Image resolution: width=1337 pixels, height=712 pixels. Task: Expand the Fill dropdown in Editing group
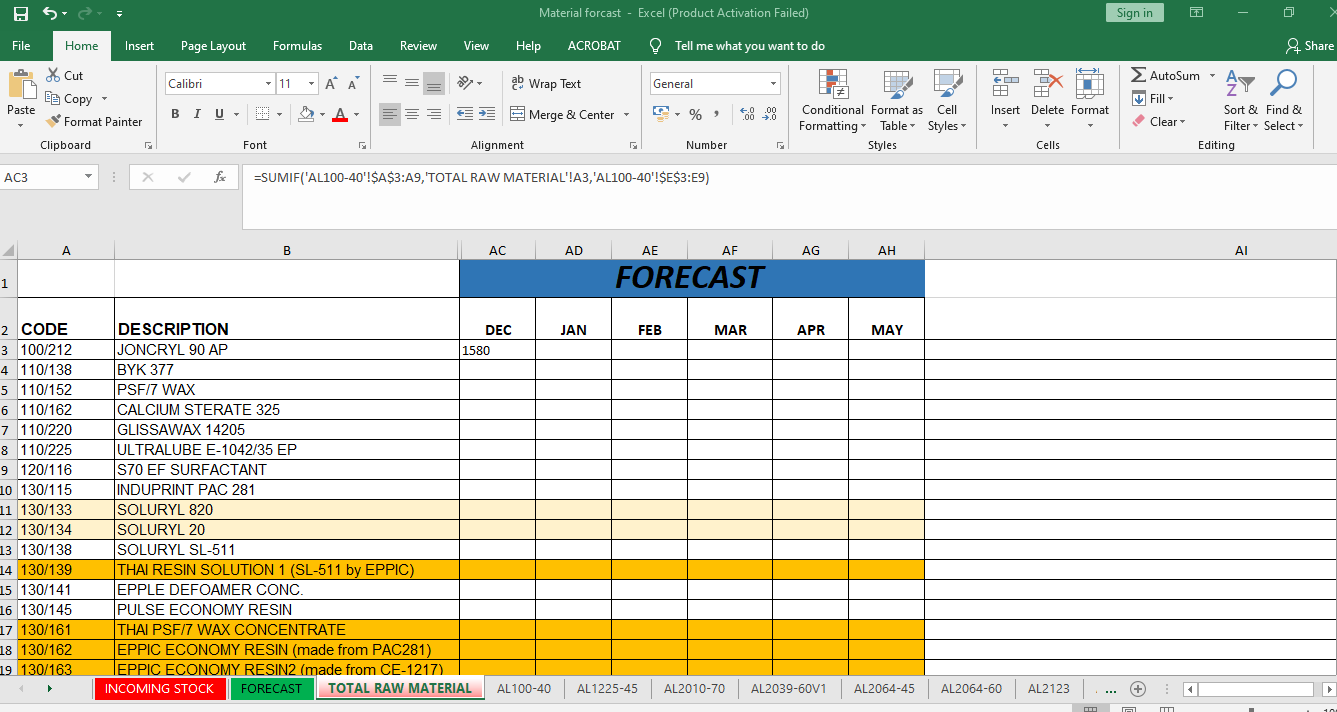(1171, 99)
